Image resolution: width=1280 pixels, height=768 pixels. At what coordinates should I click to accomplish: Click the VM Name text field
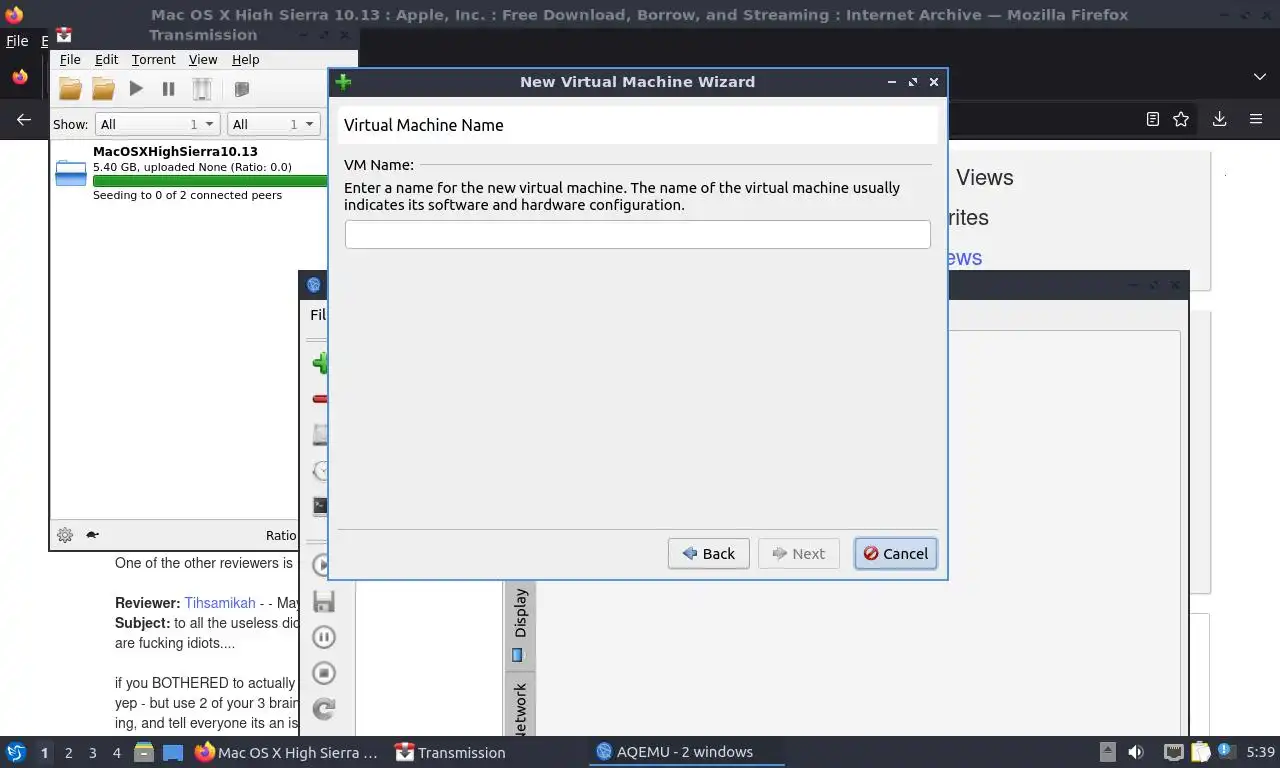pos(637,234)
